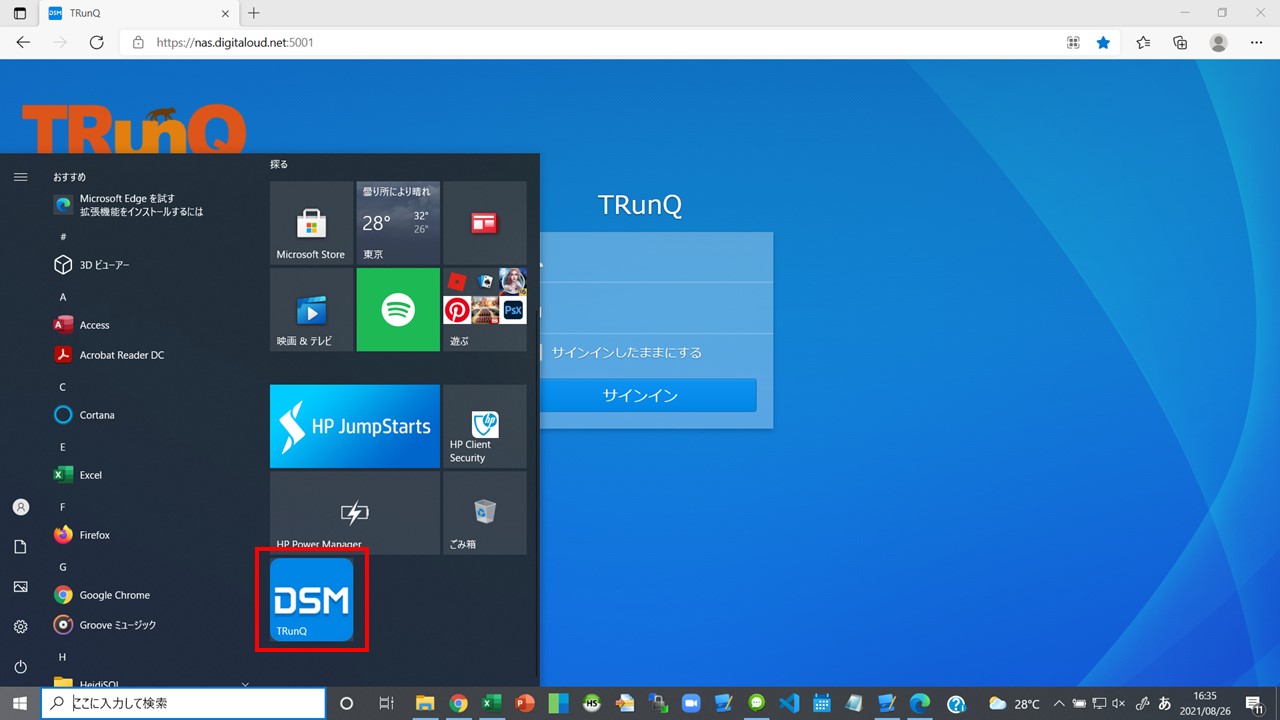Launch the Spotify tile
1280x720 pixels.
[398, 309]
